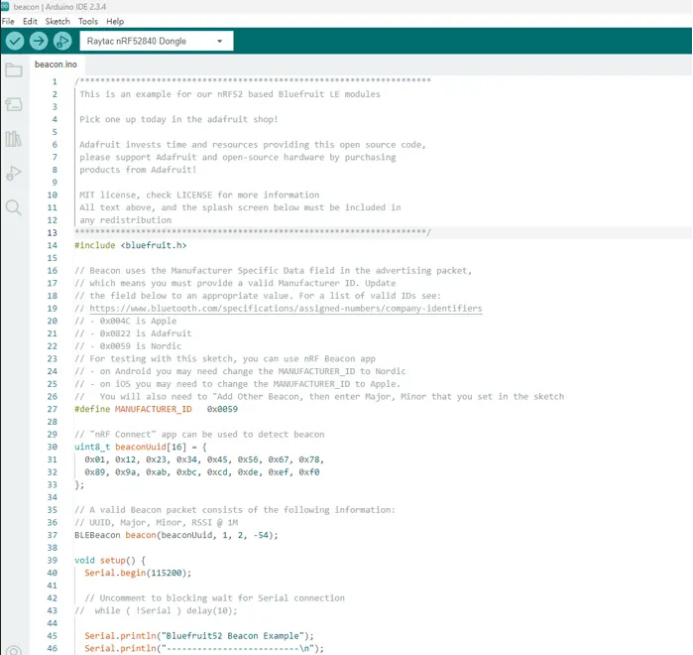693x655 pixels.
Task: Click the 'MIT license' comment line
Action: tap(199, 195)
